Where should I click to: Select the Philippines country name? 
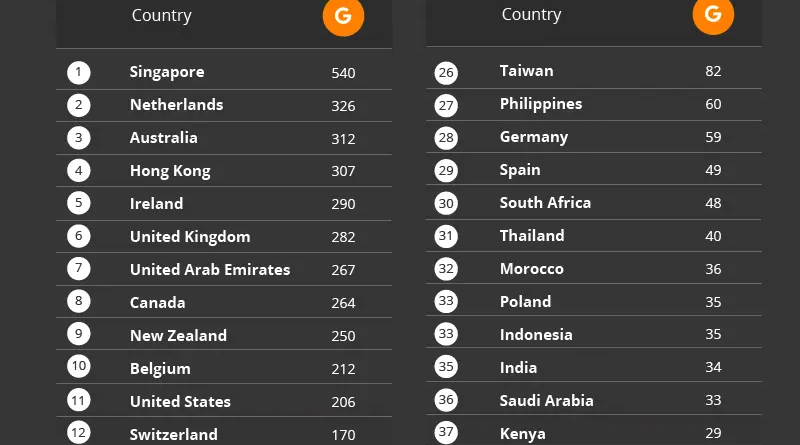[541, 104]
